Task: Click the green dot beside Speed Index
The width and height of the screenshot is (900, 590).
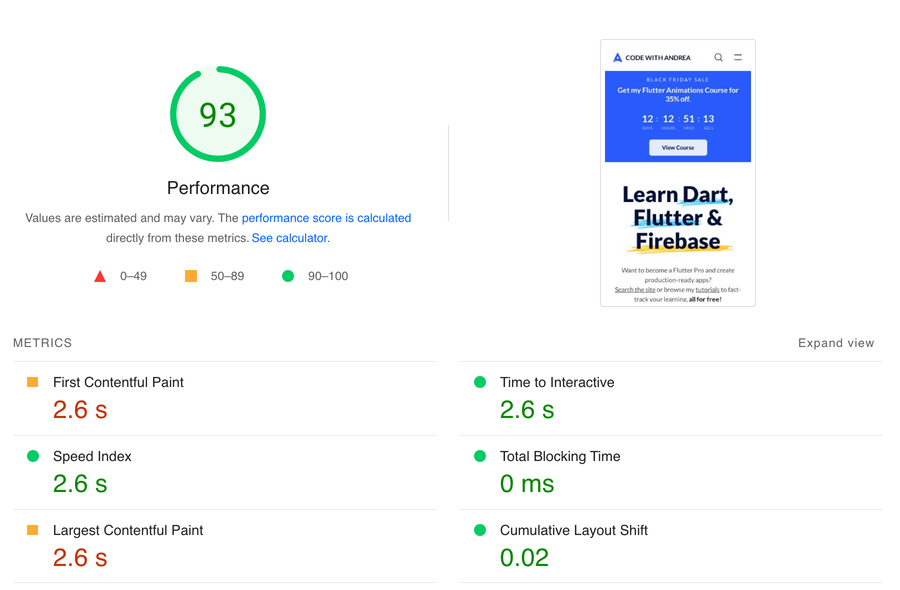Action: pos(33,456)
